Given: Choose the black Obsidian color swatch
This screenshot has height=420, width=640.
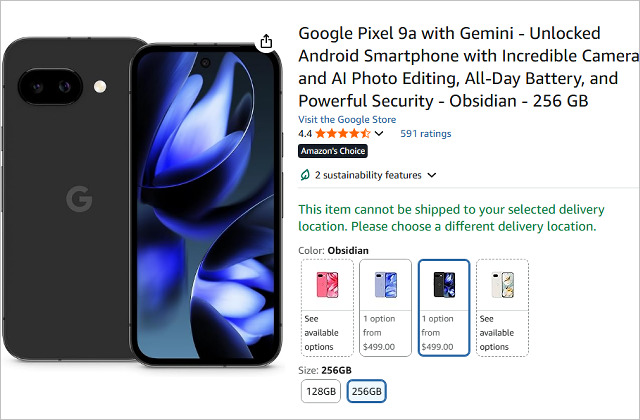Looking at the screenshot, I should [443, 285].
